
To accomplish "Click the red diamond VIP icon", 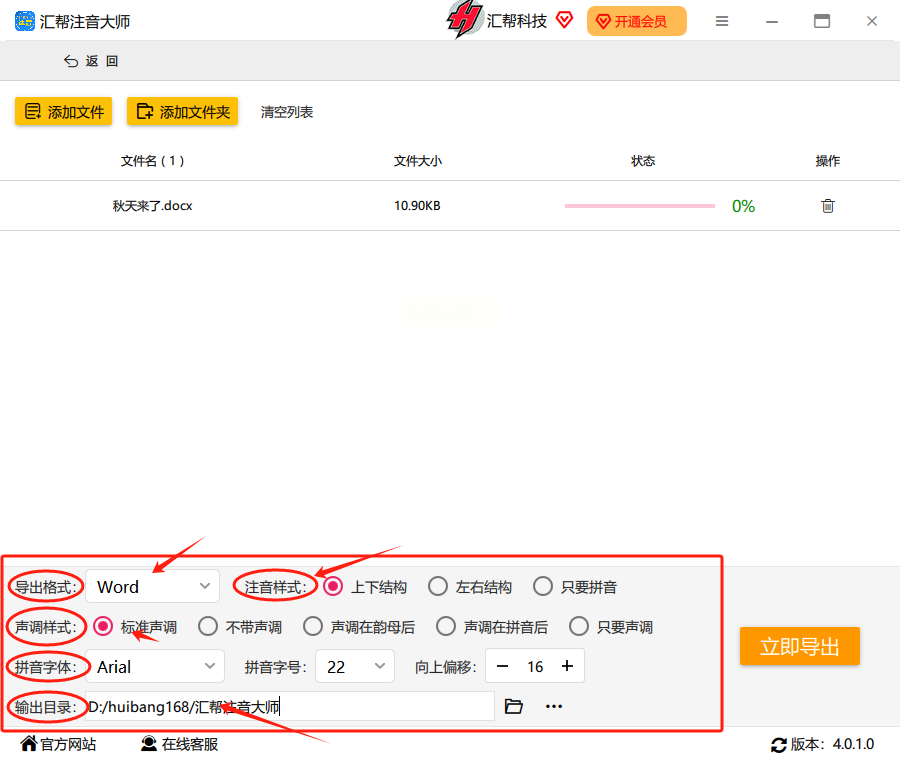I will pos(565,20).
